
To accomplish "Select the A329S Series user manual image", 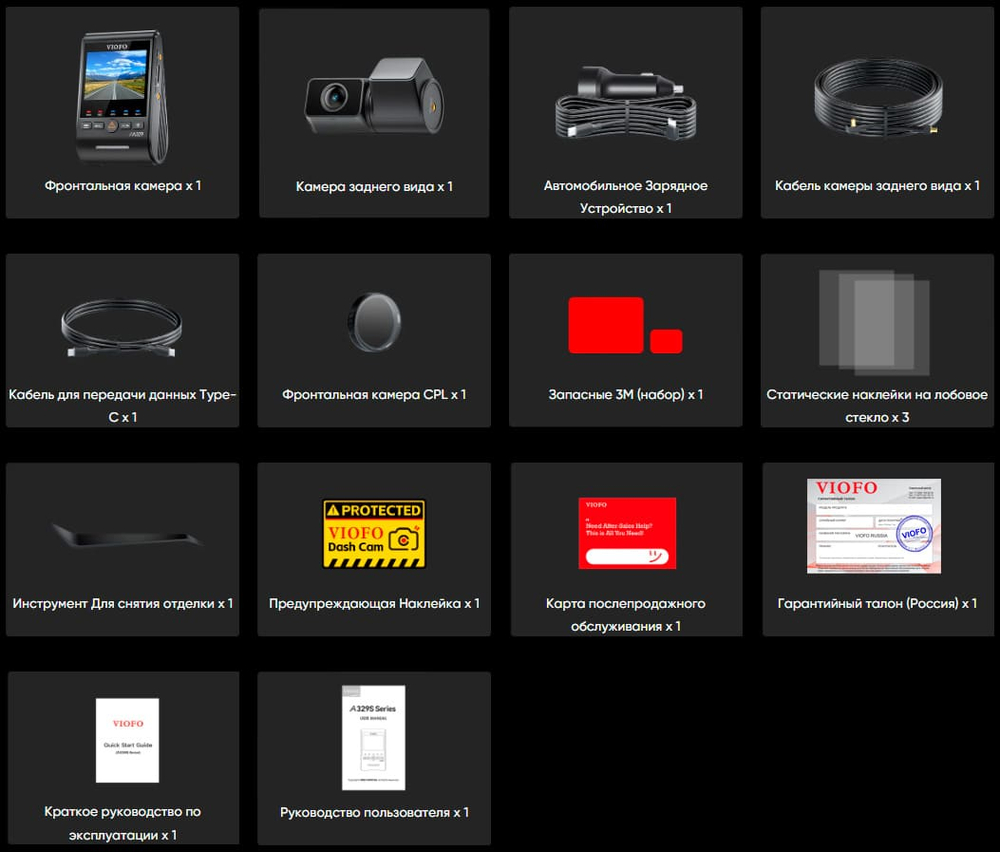I will click(x=374, y=738).
